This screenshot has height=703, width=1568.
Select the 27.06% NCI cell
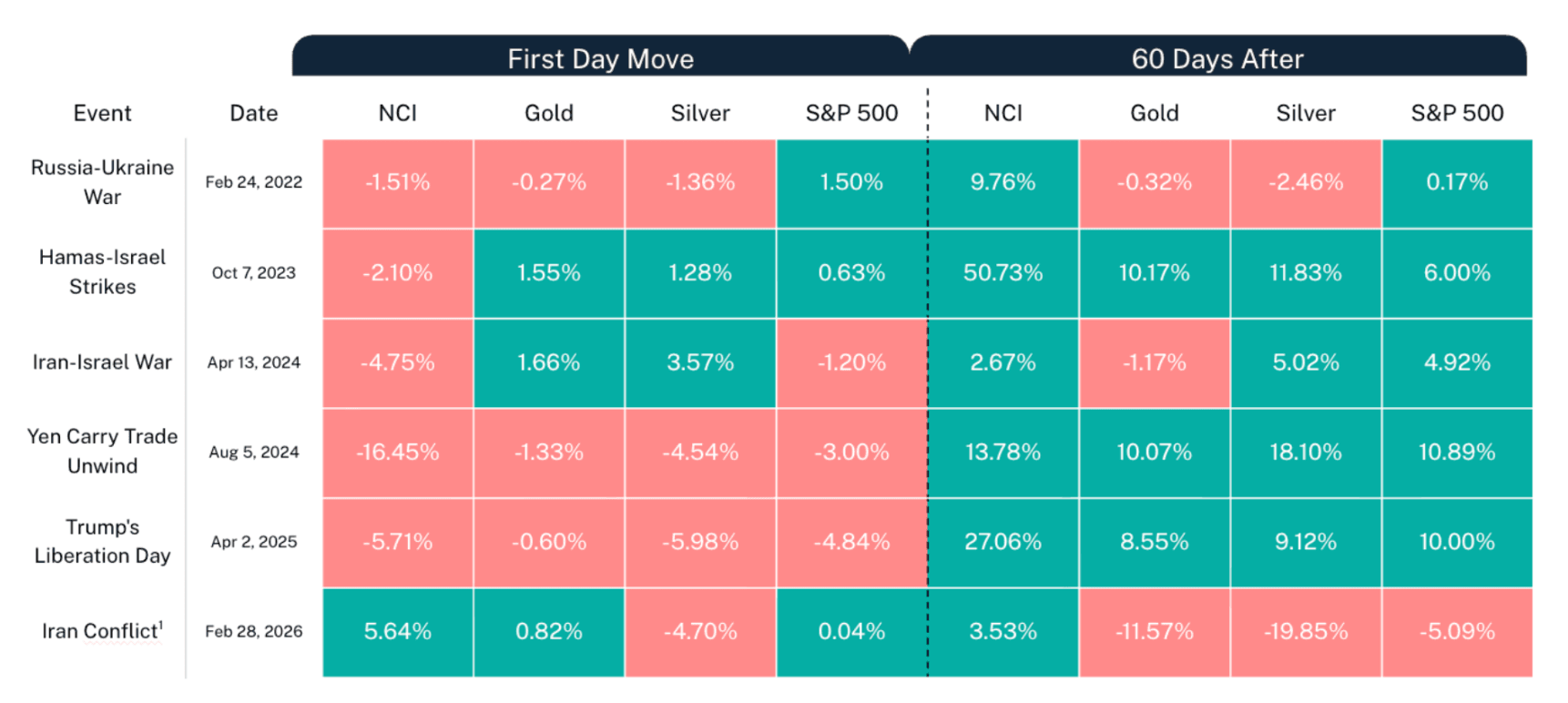(1003, 542)
